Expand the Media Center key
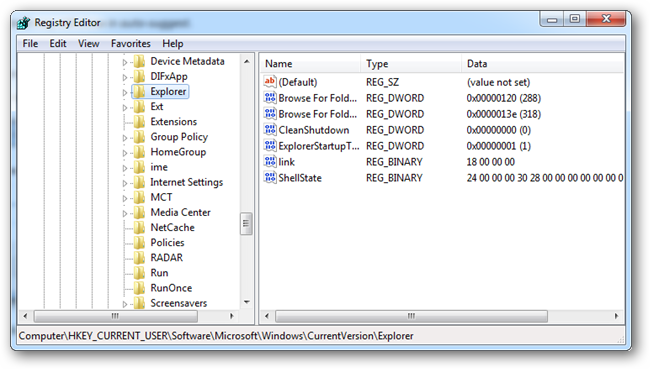 pos(125,214)
